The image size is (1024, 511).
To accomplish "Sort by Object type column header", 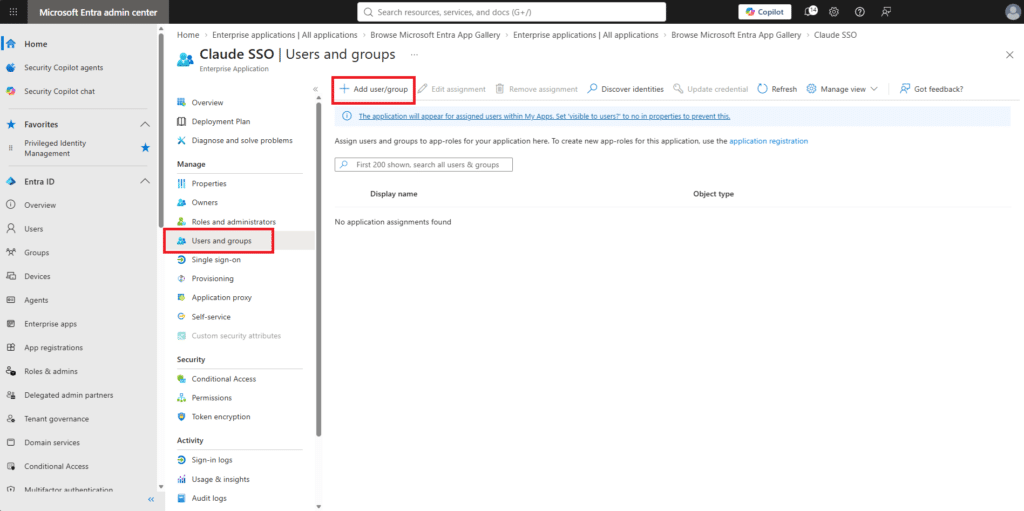I will pos(713,194).
